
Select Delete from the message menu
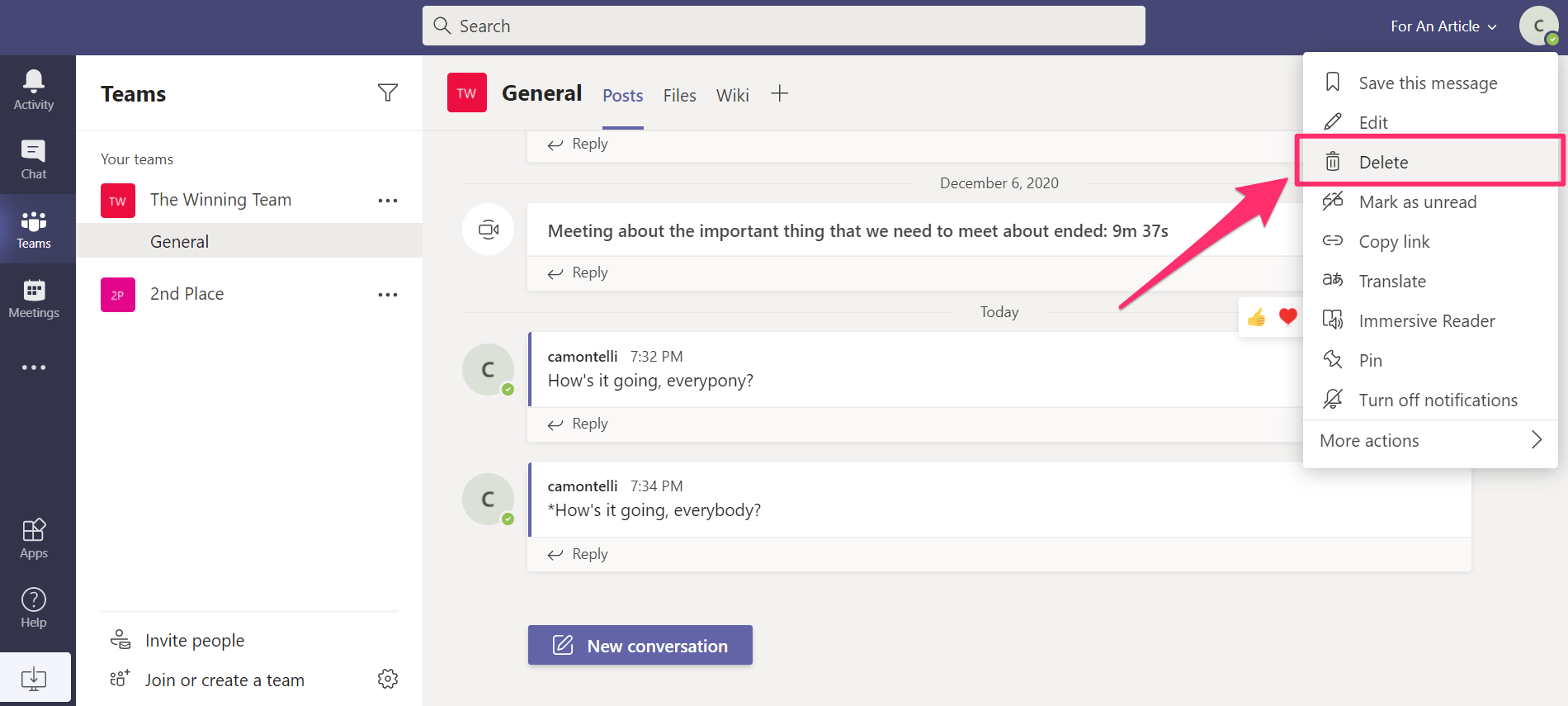(x=1430, y=162)
